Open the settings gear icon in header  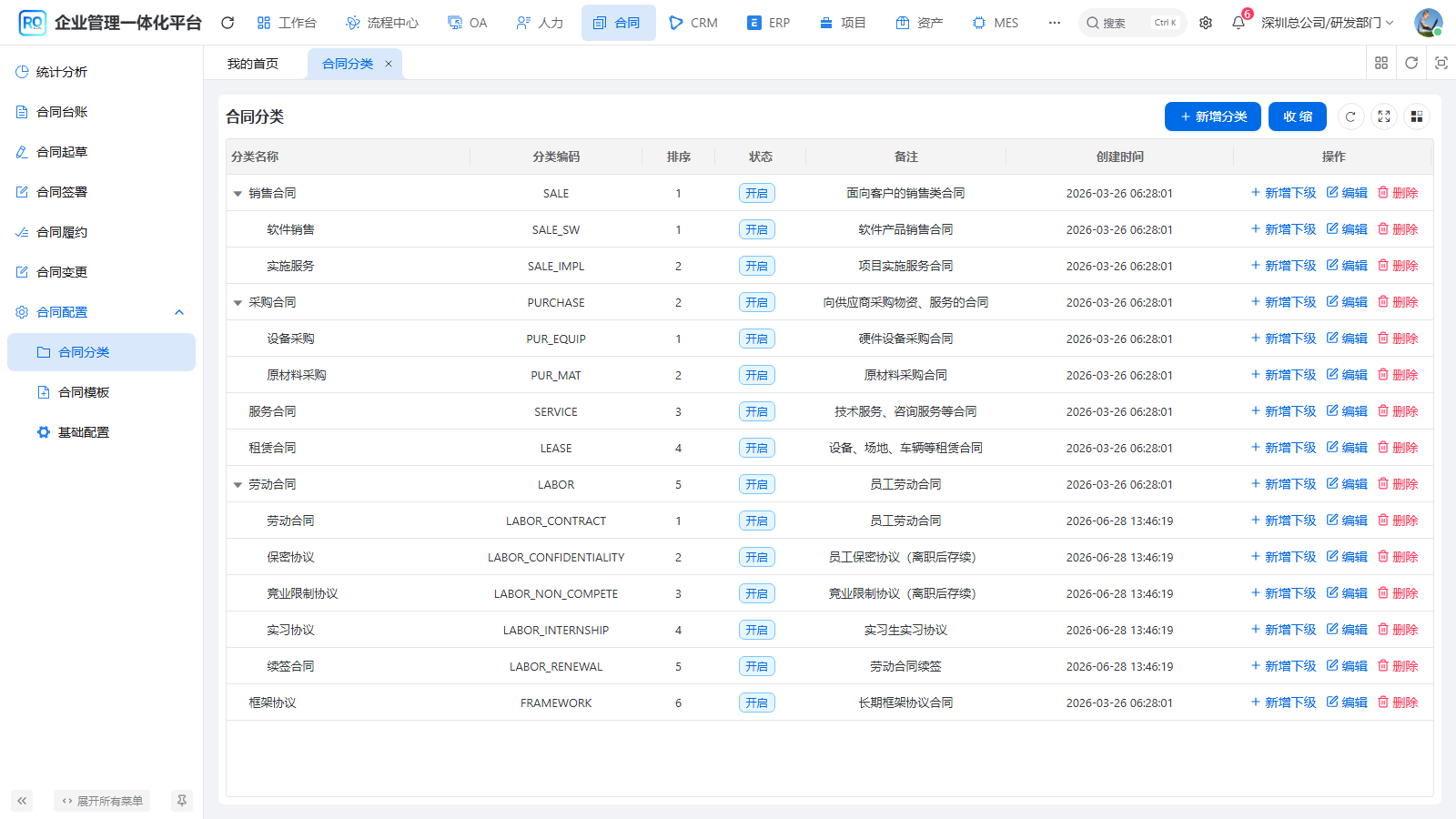click(1206, 23)
